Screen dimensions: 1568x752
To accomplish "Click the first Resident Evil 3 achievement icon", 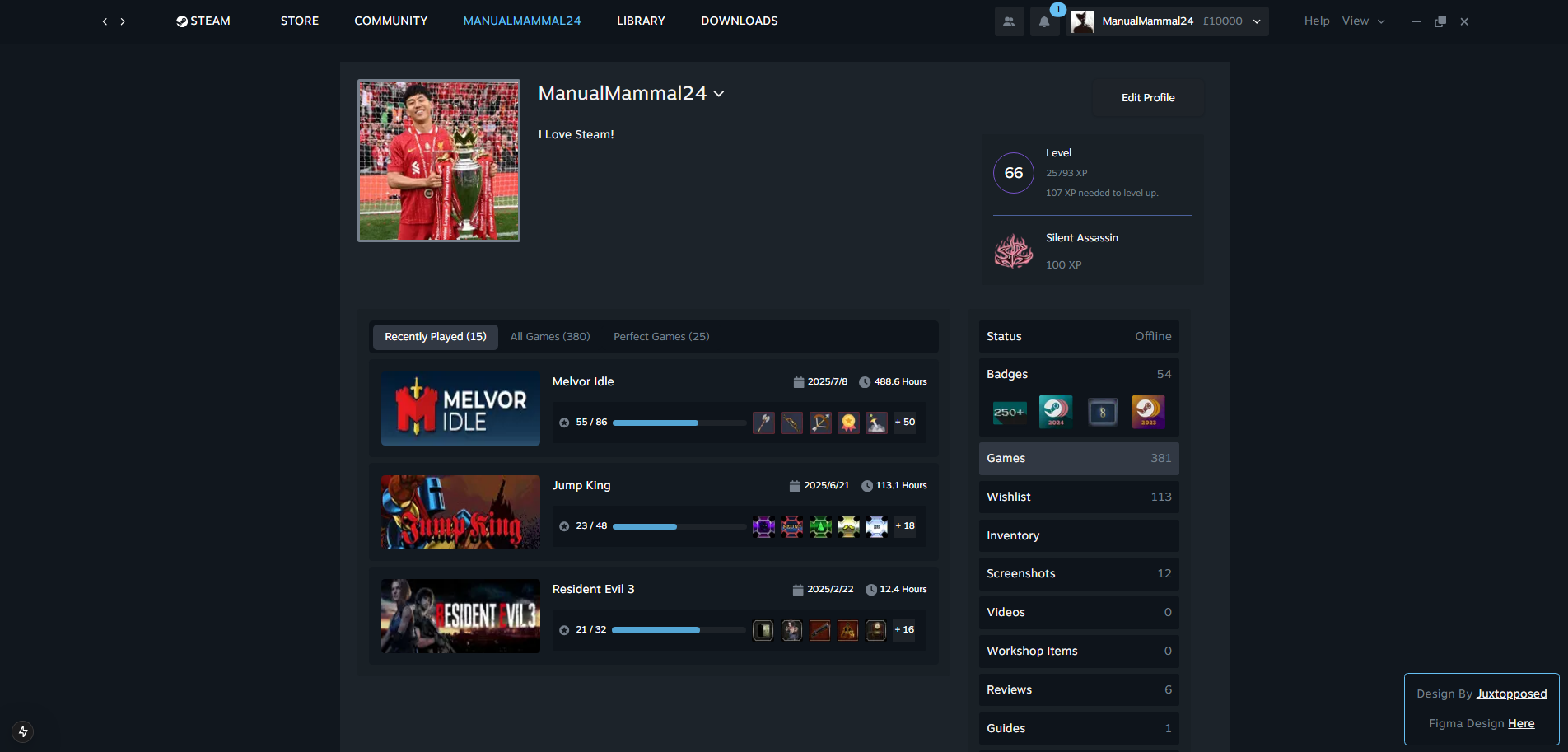I will tap(763, 630).
